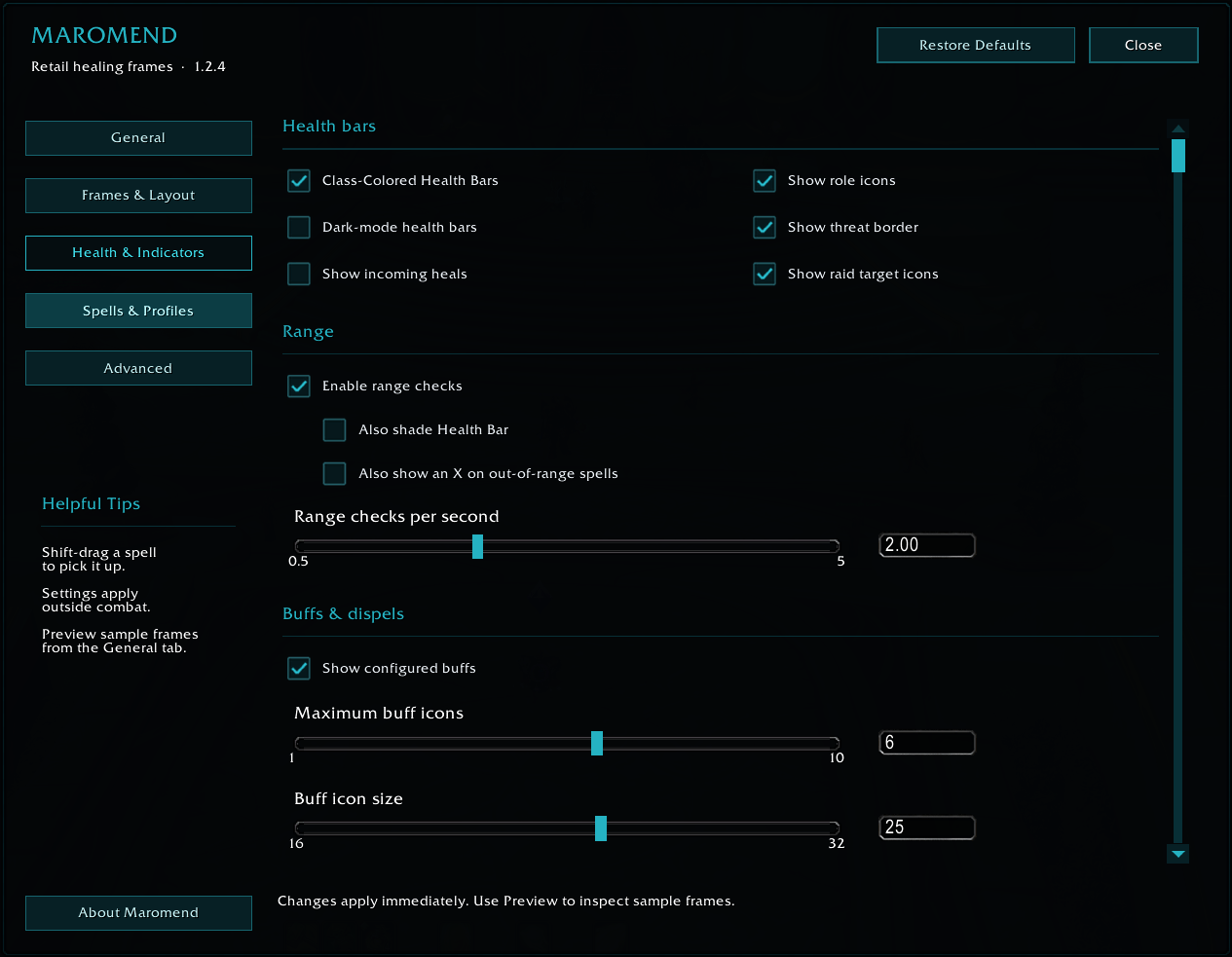Open the Advanced tab
1232x957 pixels.
point(138,368)
